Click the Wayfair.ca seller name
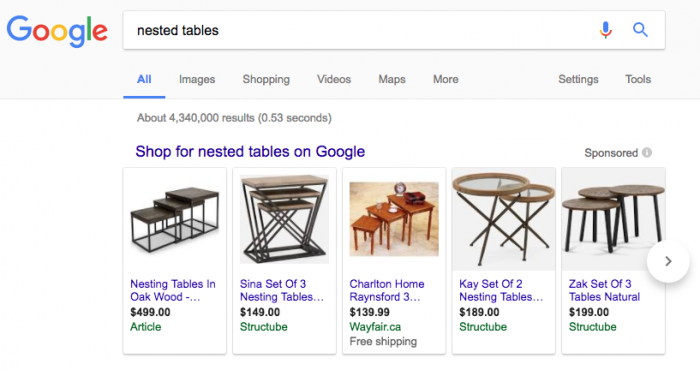This screenshot has height=370, width=700. pos(375,327)
